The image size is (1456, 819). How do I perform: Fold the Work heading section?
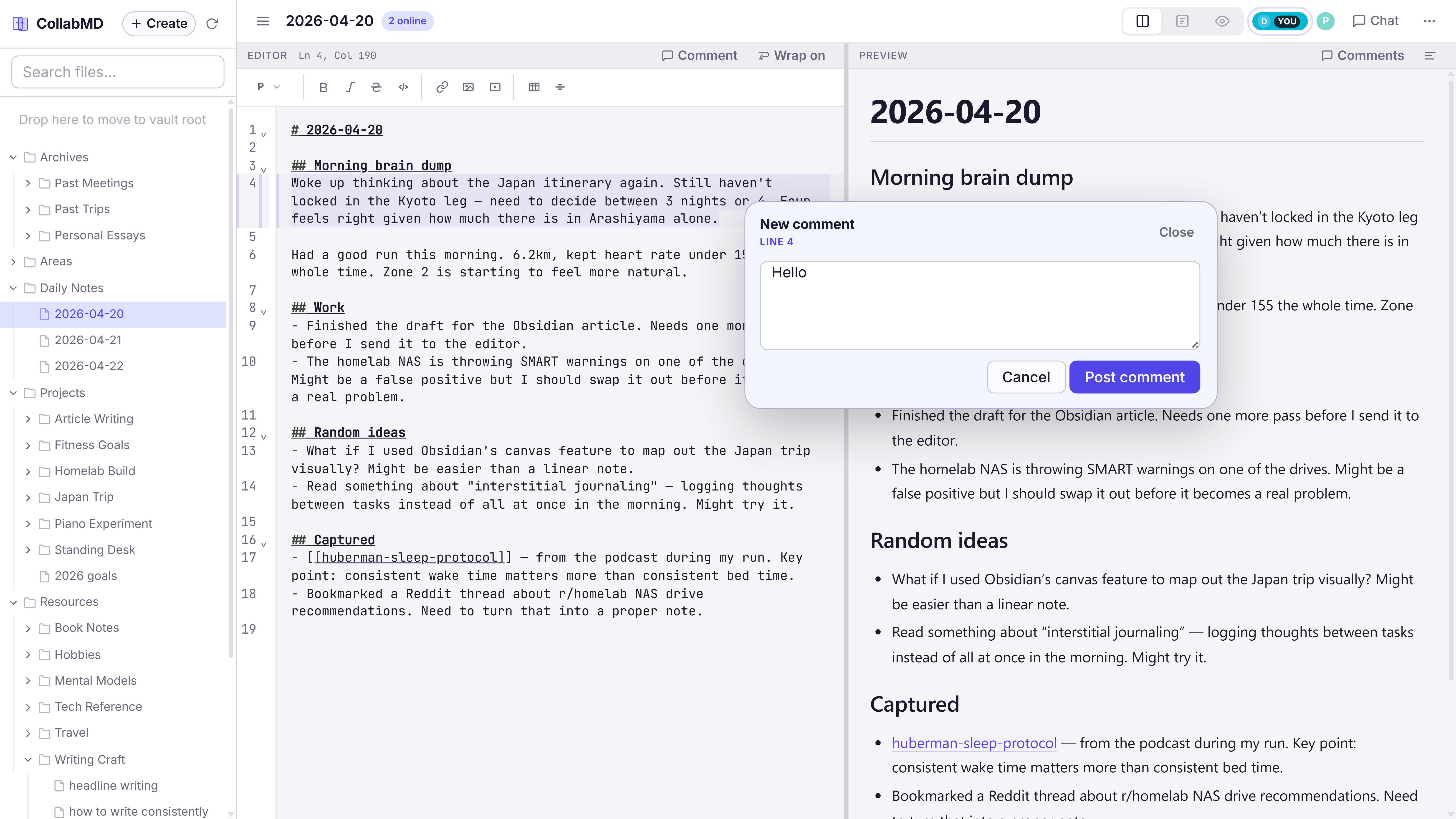263,311
